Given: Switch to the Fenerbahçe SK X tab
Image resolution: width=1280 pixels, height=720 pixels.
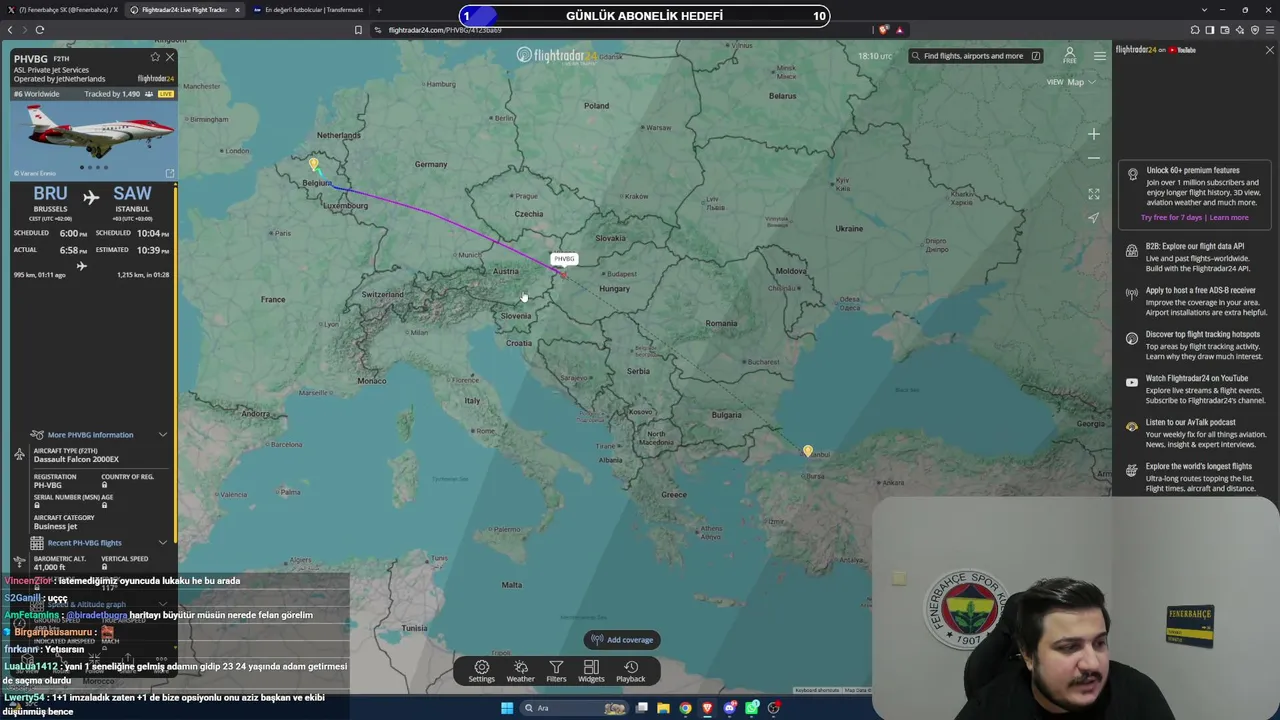Looking at the screenshot, I should 64,10.
